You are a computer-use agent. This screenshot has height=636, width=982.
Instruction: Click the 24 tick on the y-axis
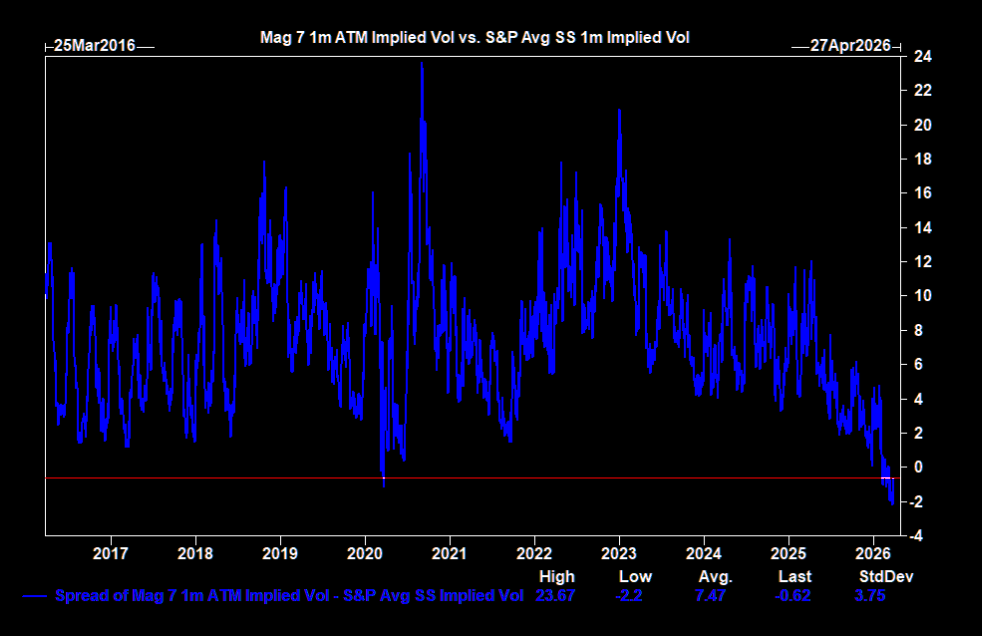click(x=922, y=56)
